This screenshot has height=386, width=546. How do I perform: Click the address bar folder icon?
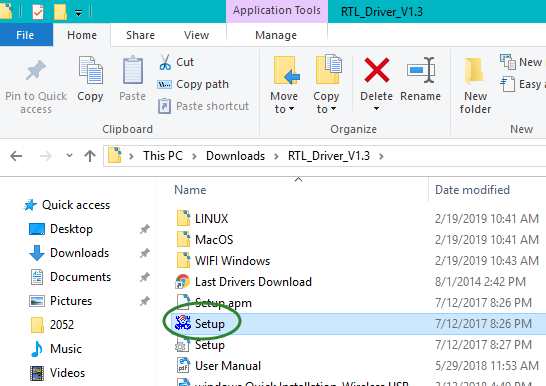point(115,155)
